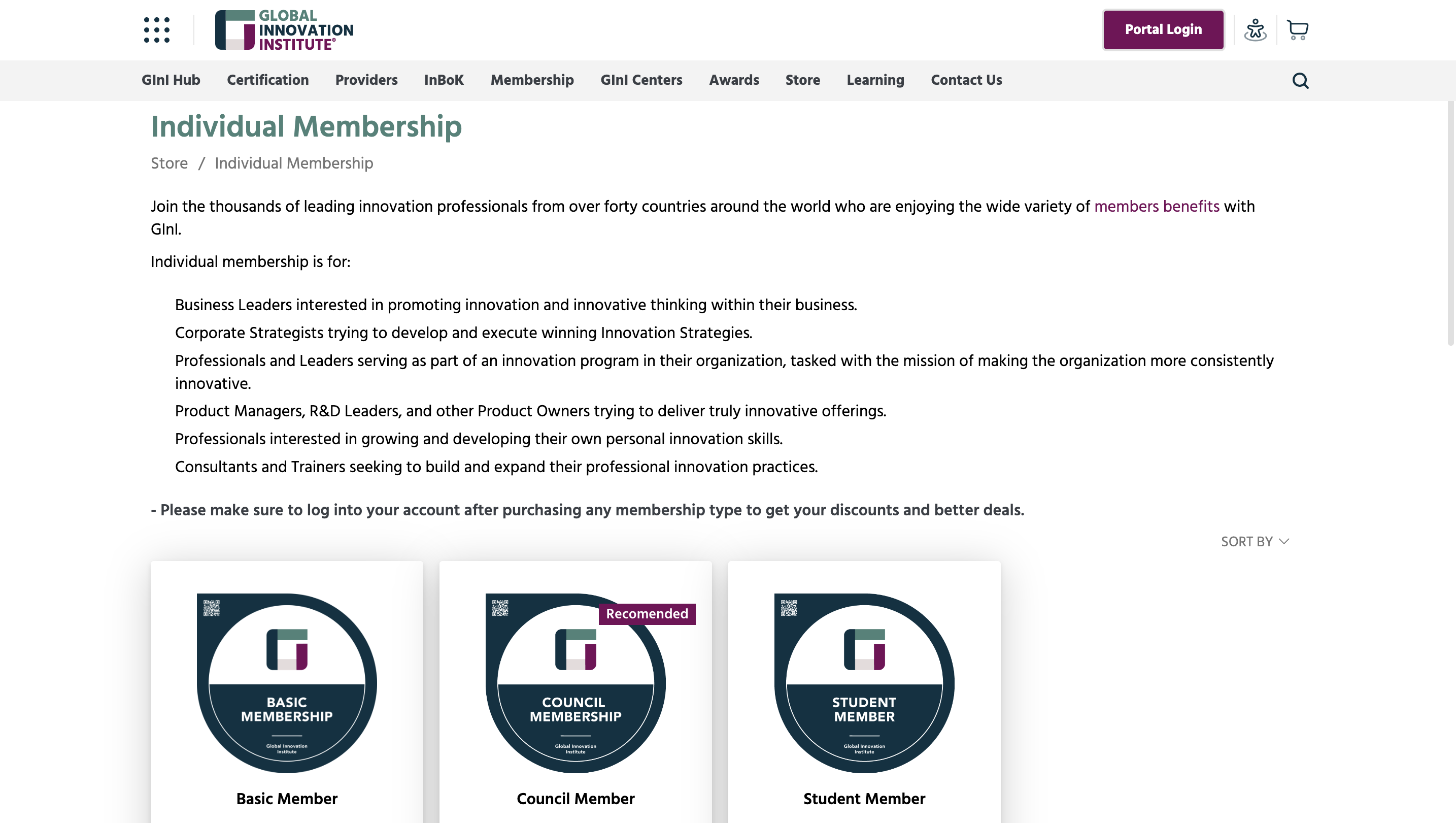Open the Basic Member product title
Viewport: 1456px width, 823px height.
click(287, 799)
